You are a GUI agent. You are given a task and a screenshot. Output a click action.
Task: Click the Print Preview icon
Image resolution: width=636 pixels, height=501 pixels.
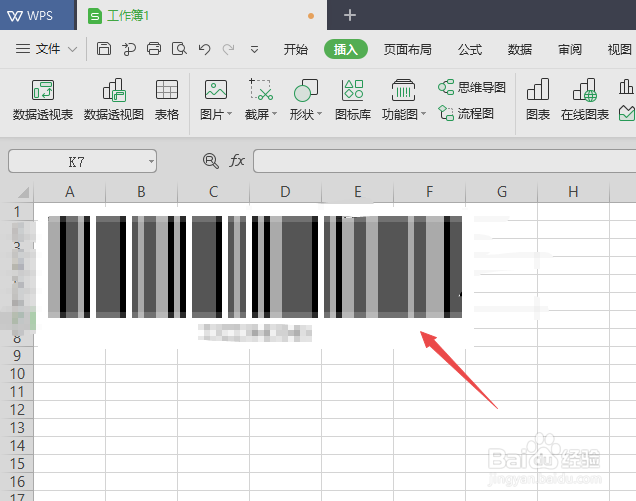[x=179, y=49]
